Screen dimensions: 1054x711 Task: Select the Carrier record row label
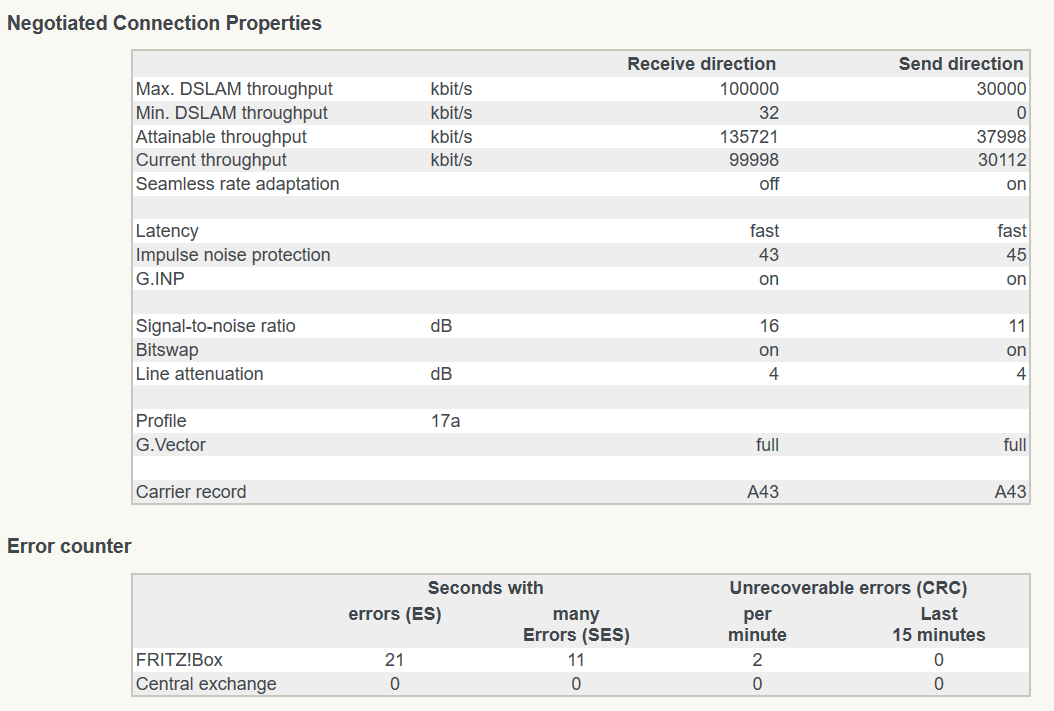coord(191,492)
